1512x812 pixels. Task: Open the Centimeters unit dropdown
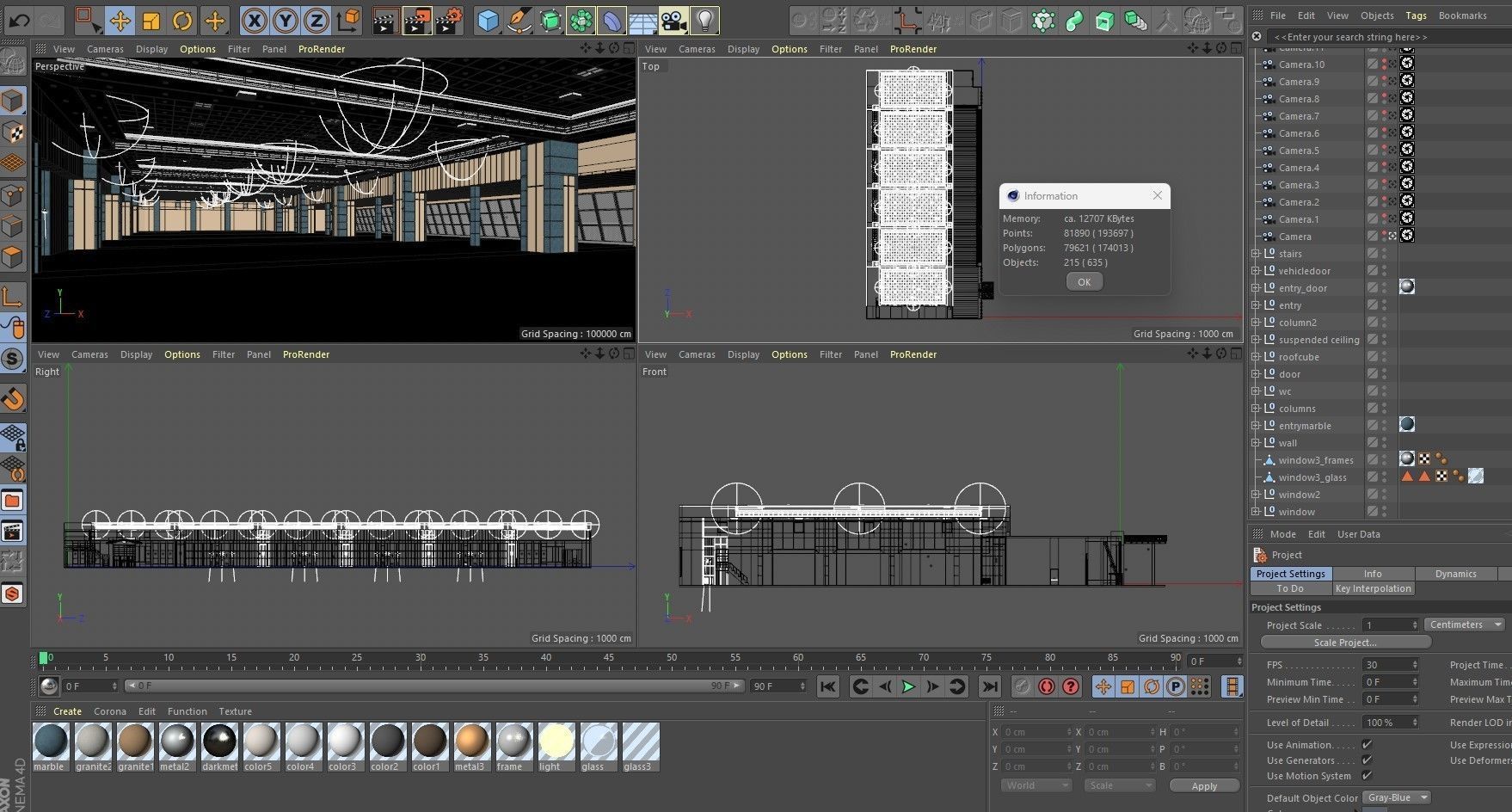[1465, 624]
